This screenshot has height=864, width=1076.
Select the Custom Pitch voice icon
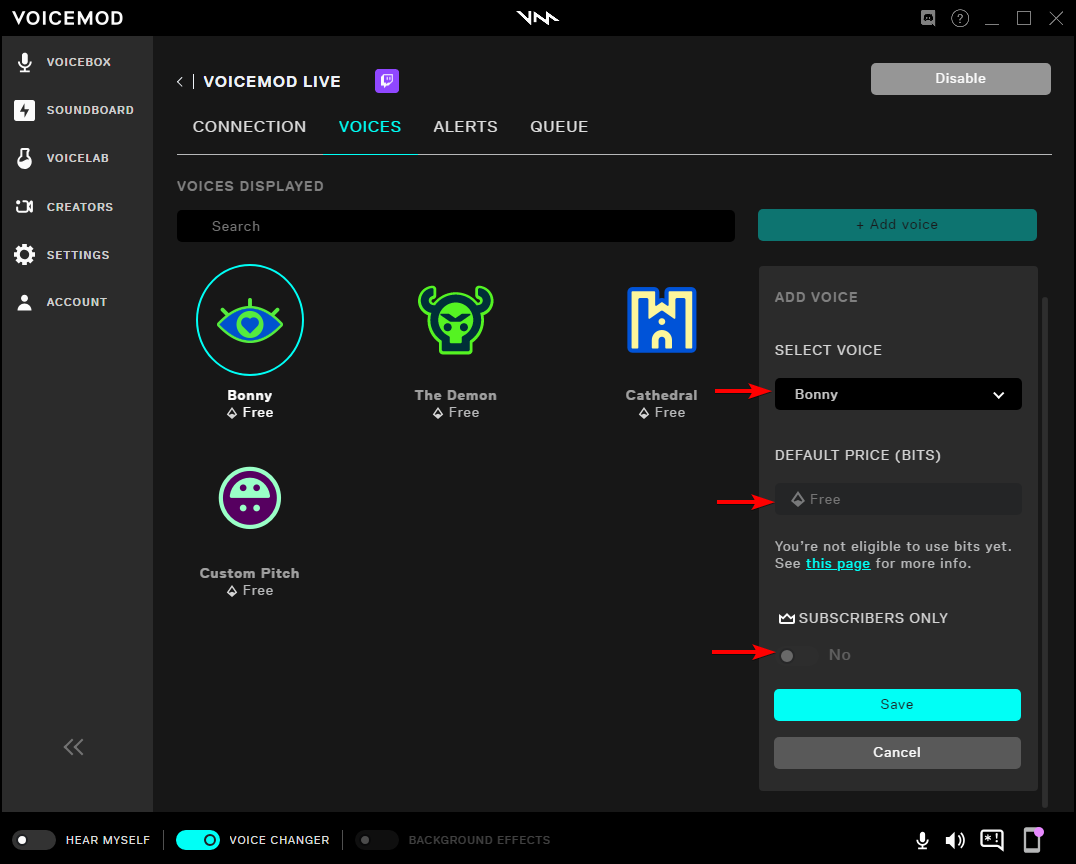[250, 498]
